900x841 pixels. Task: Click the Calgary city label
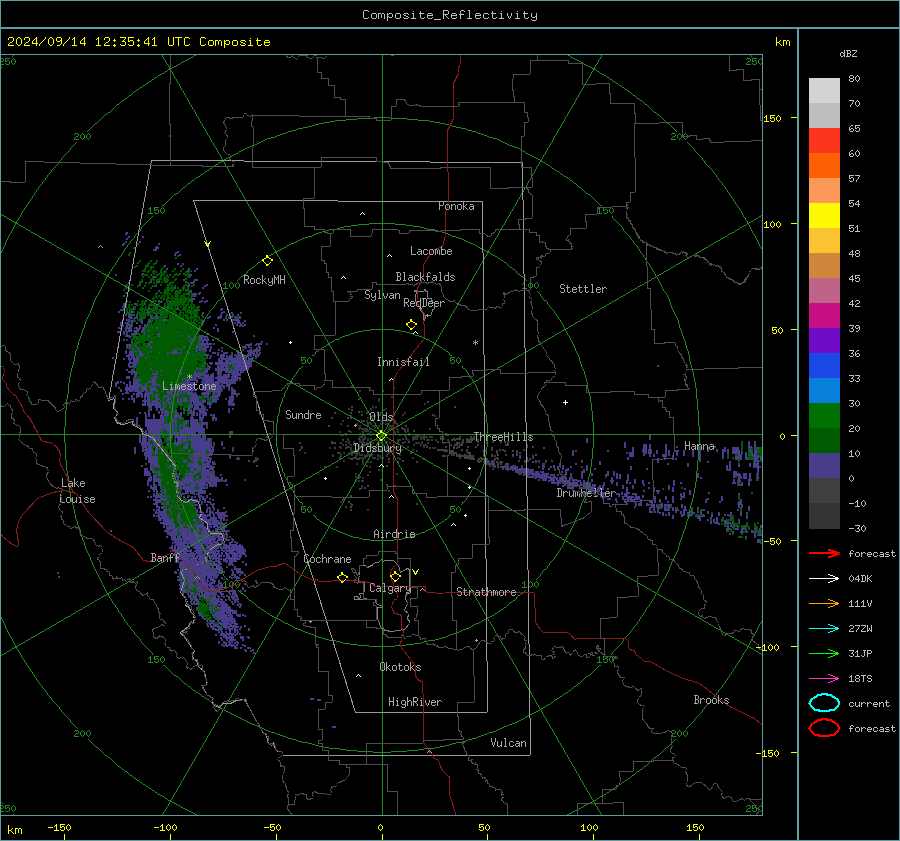coord(390,588)
